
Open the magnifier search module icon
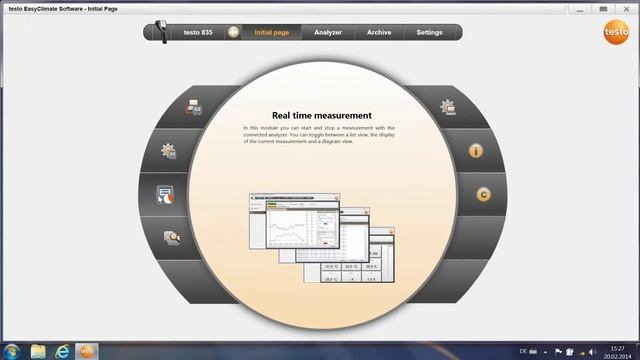(172, 237)
